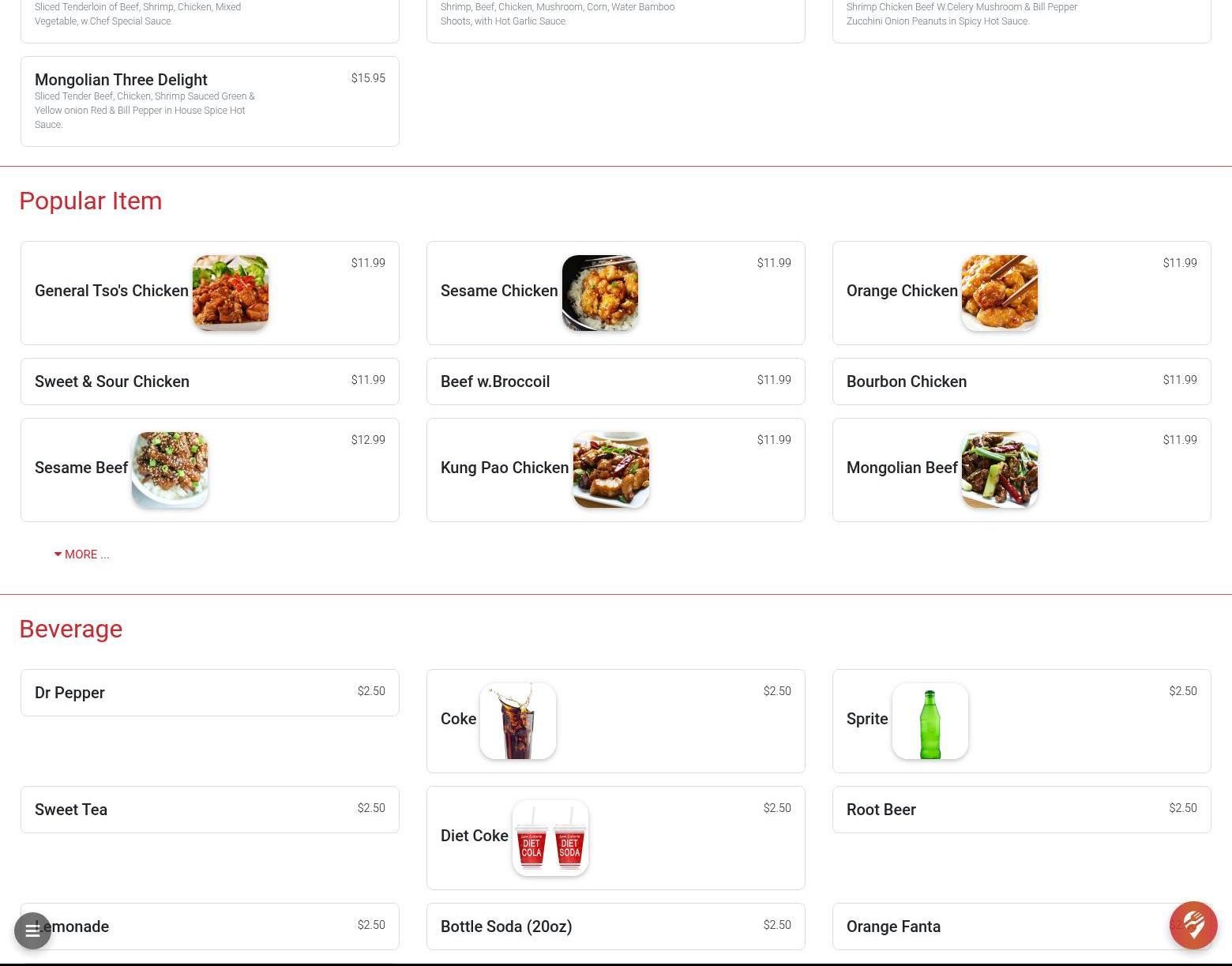Click the Coke glass image

[518, 721]
